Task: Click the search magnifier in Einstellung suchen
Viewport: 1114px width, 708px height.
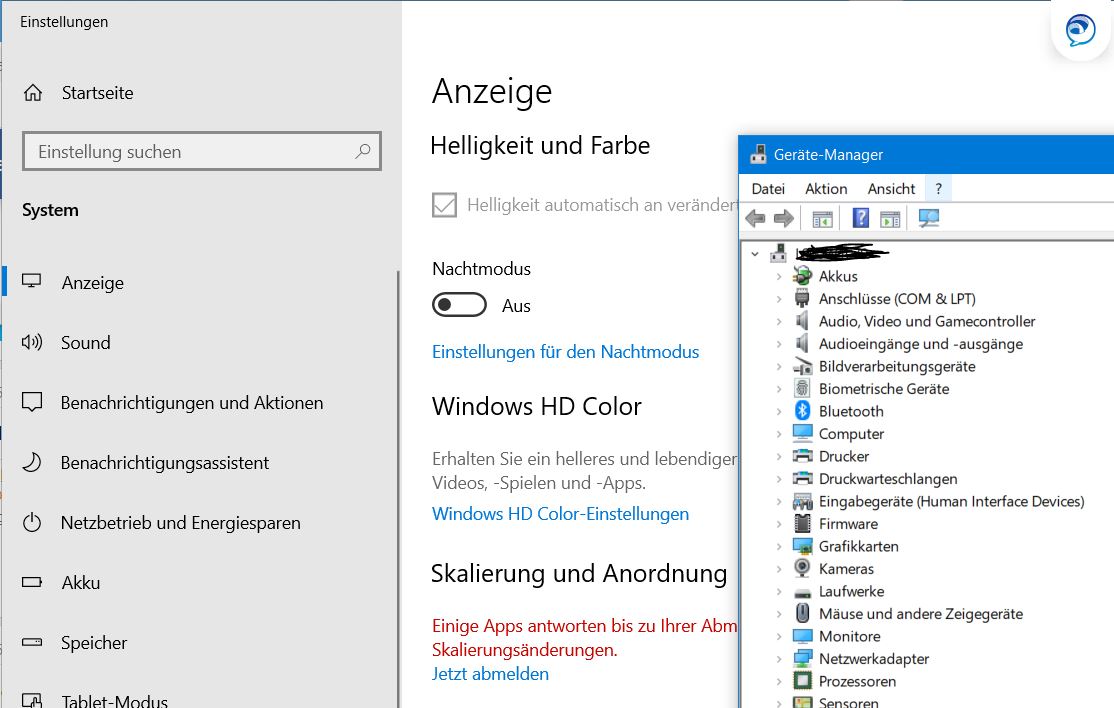Action: [362, 151]
